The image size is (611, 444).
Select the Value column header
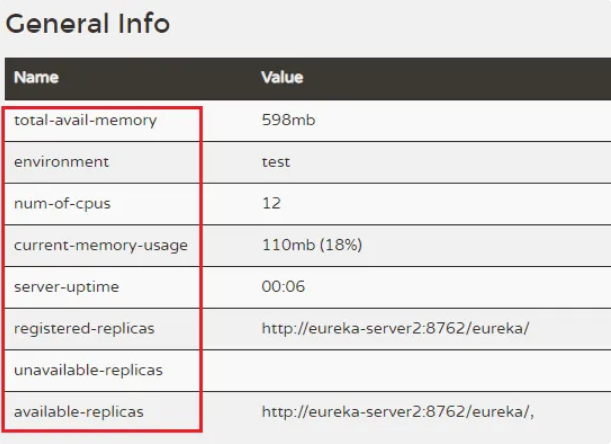click(282, 77)
